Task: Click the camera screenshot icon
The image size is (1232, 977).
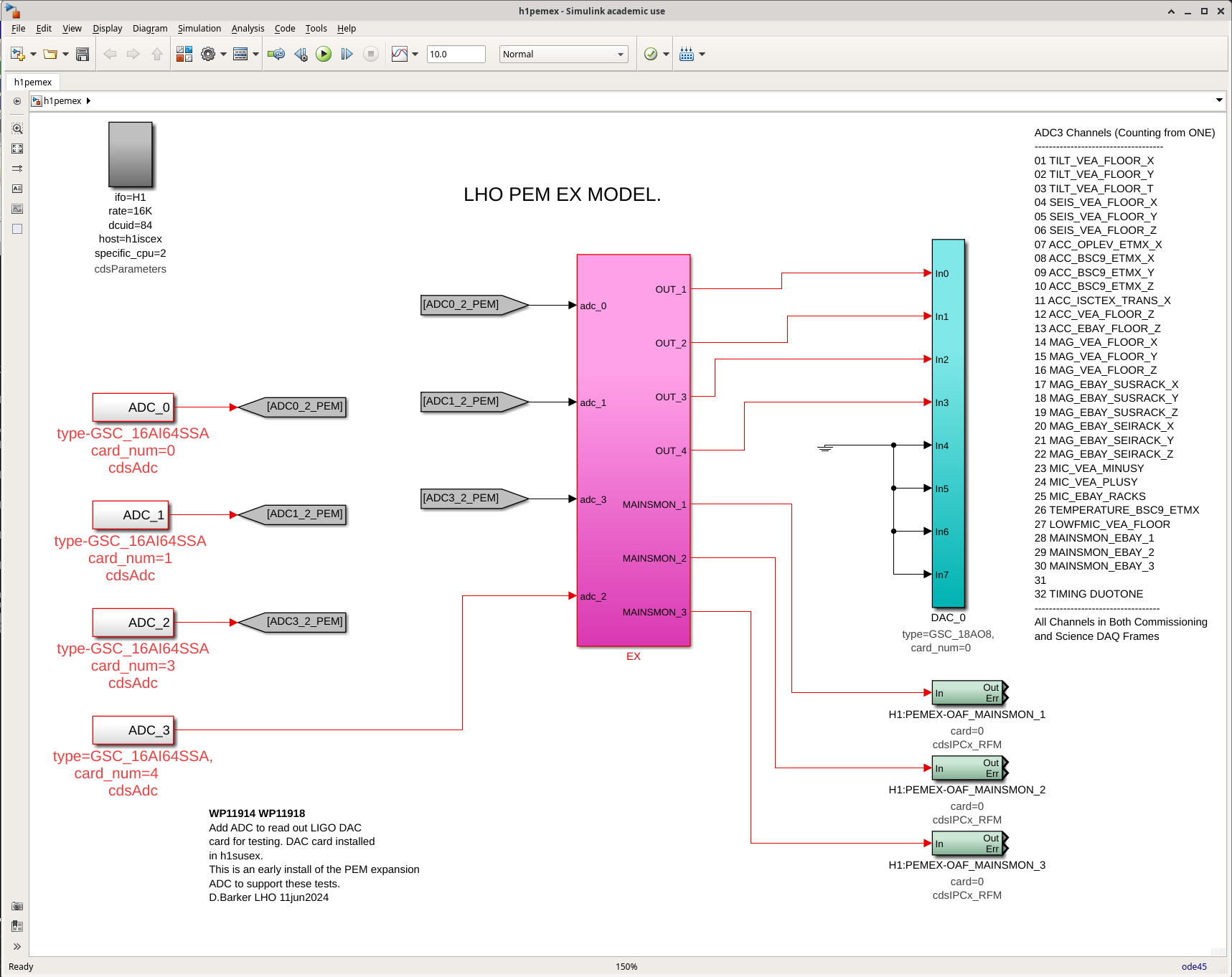Action: 17,906
